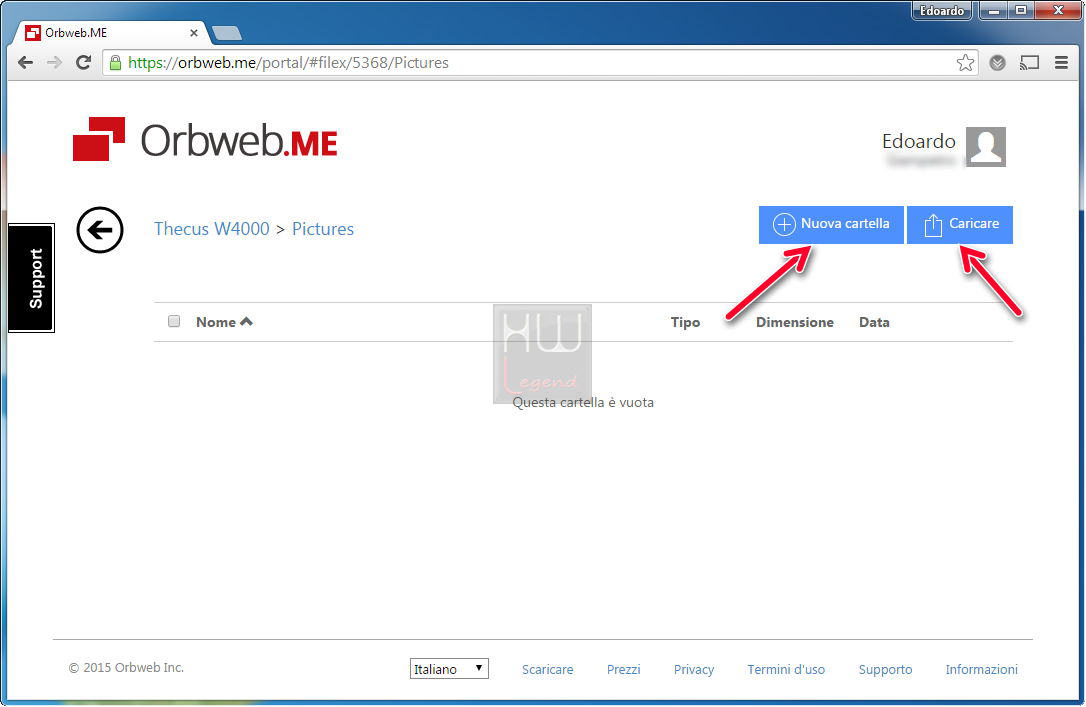The height and width of the screenshot is (707, 1086).
Task: Sort by the Tipo column header
Action: click(x=685, y=322)
